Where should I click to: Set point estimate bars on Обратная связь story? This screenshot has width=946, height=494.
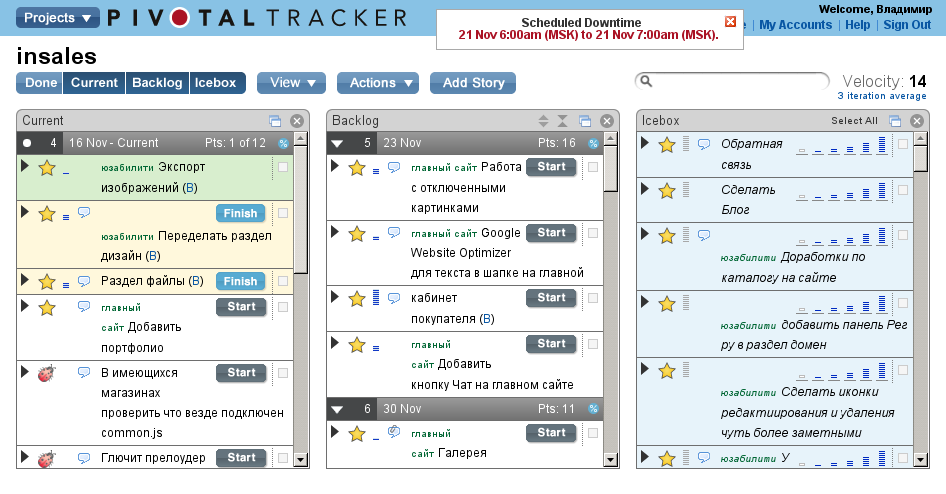842,145
